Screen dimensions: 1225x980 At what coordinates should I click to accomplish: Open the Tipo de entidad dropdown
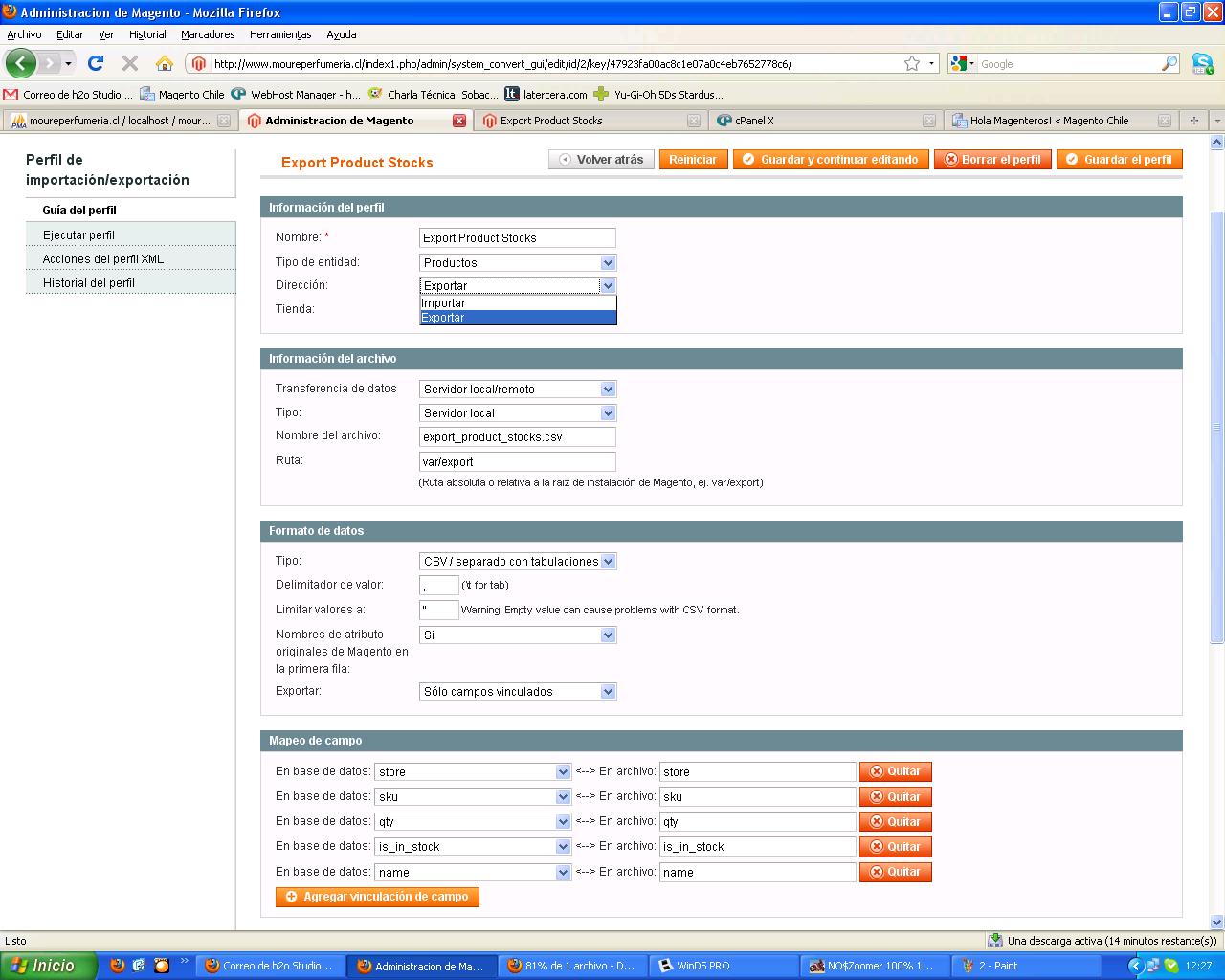pos(518,262)
